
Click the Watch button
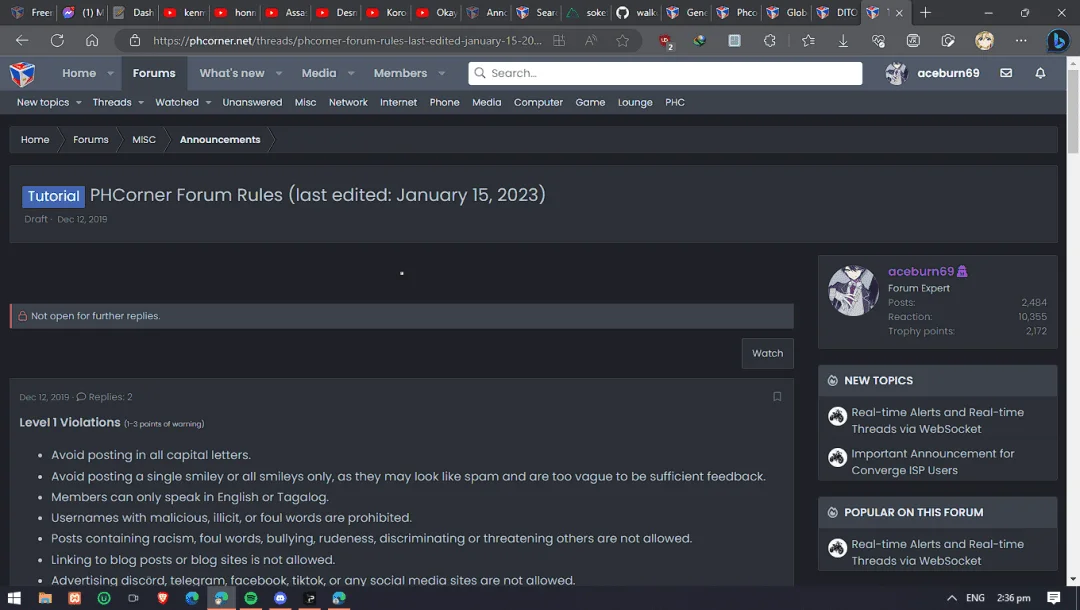pyautogui.click(x=767, y=353)
